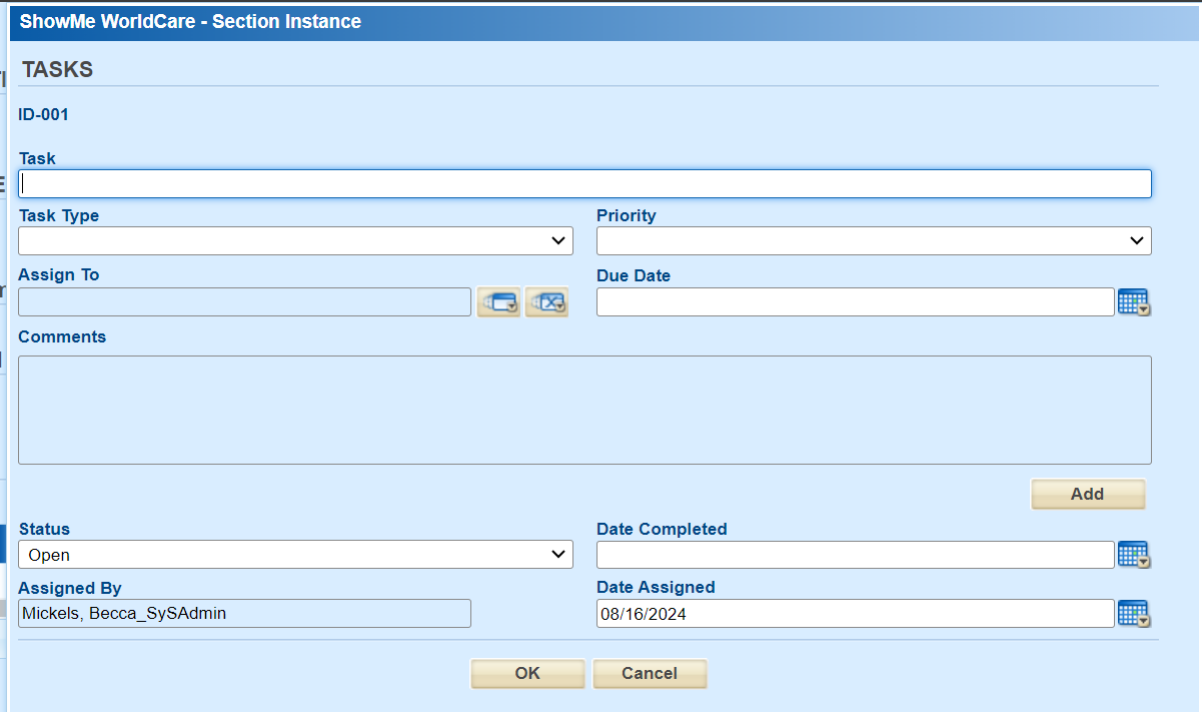Click the Date Completed label
Viewport: 1202px width, 712px height.
tap(662, 529)
